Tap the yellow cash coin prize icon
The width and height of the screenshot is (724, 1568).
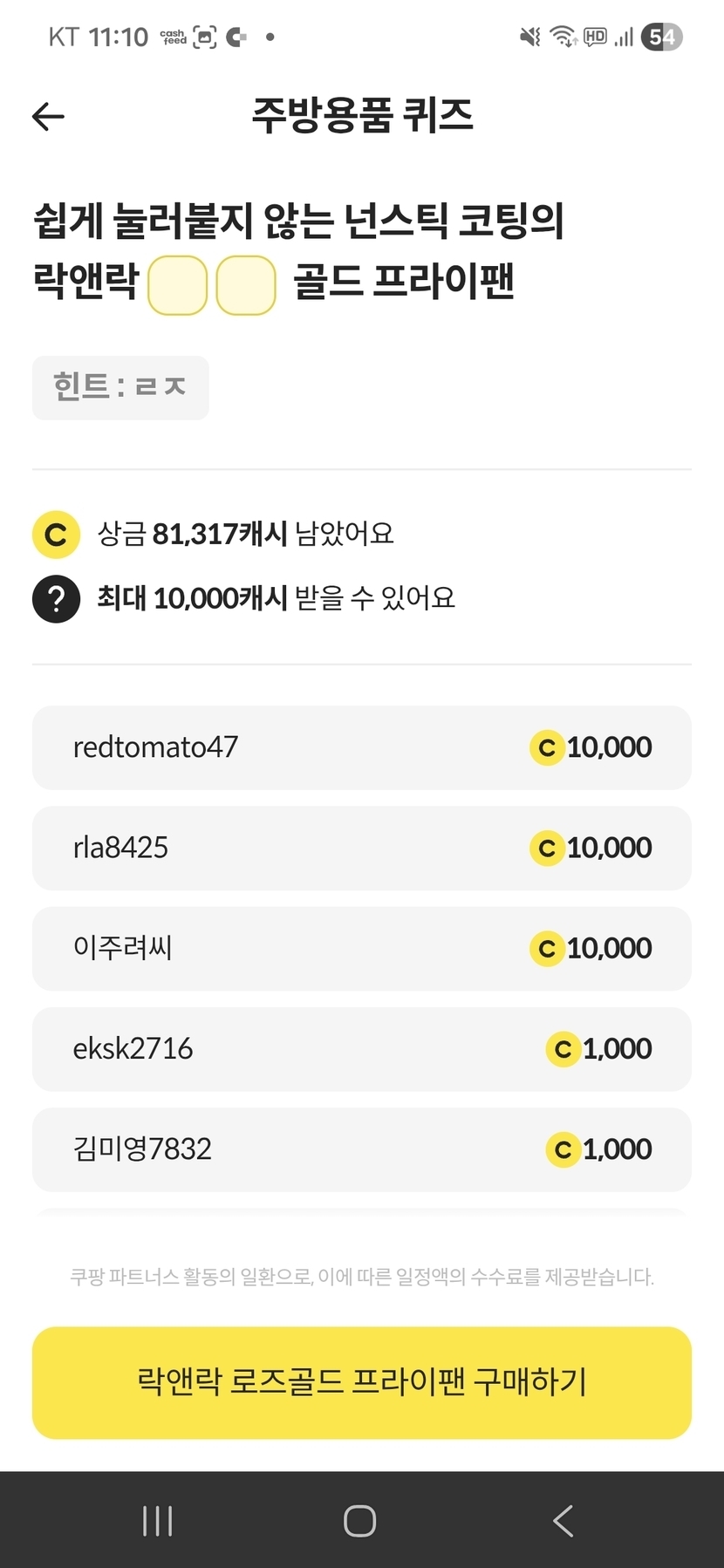56,535
